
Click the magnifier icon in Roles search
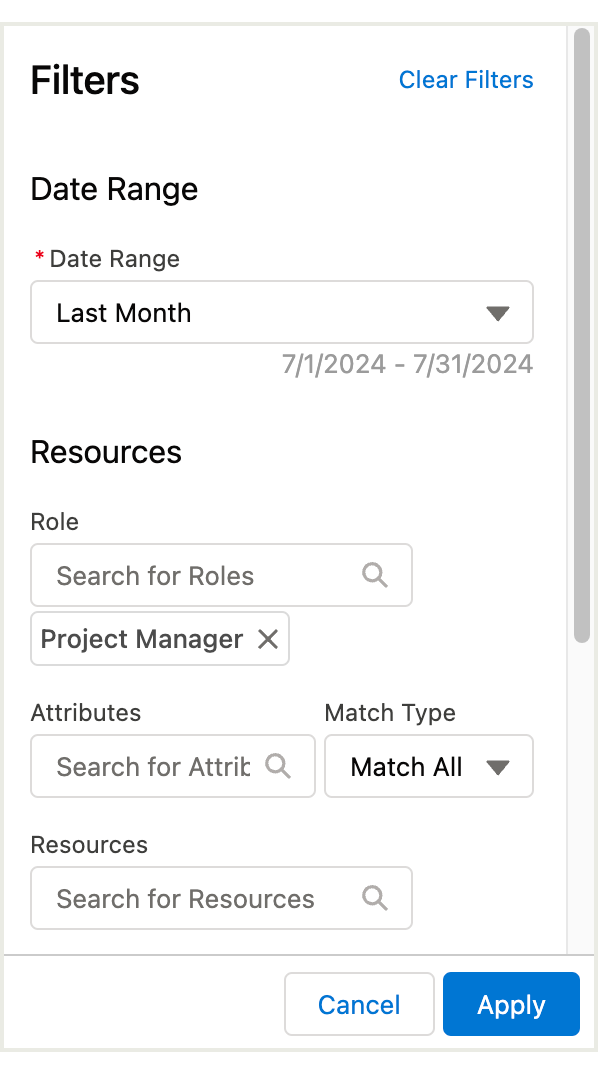click(375, 575)
